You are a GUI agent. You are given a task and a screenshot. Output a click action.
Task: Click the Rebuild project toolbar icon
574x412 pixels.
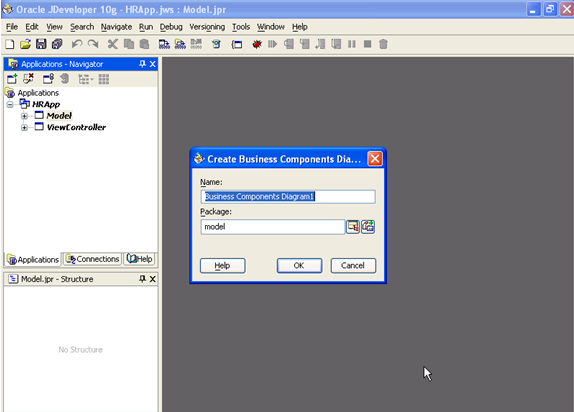pyautogui.click(x=180, y=44)
